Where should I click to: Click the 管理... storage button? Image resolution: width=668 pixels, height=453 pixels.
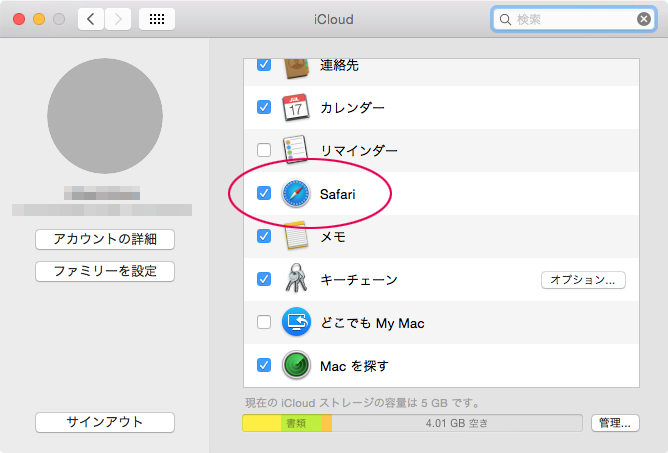pyautogui.click(x=615, y=423)
